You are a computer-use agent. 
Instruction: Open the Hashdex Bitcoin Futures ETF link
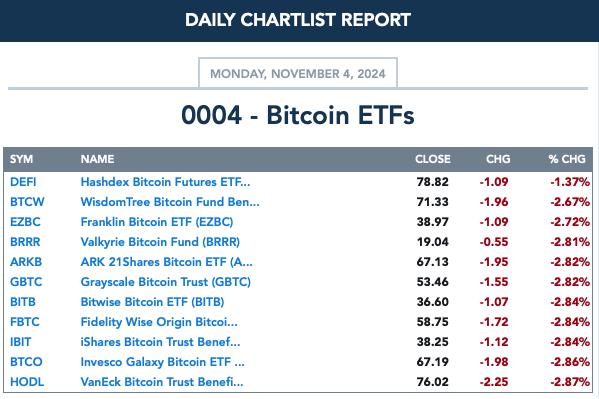coord(165,182)
